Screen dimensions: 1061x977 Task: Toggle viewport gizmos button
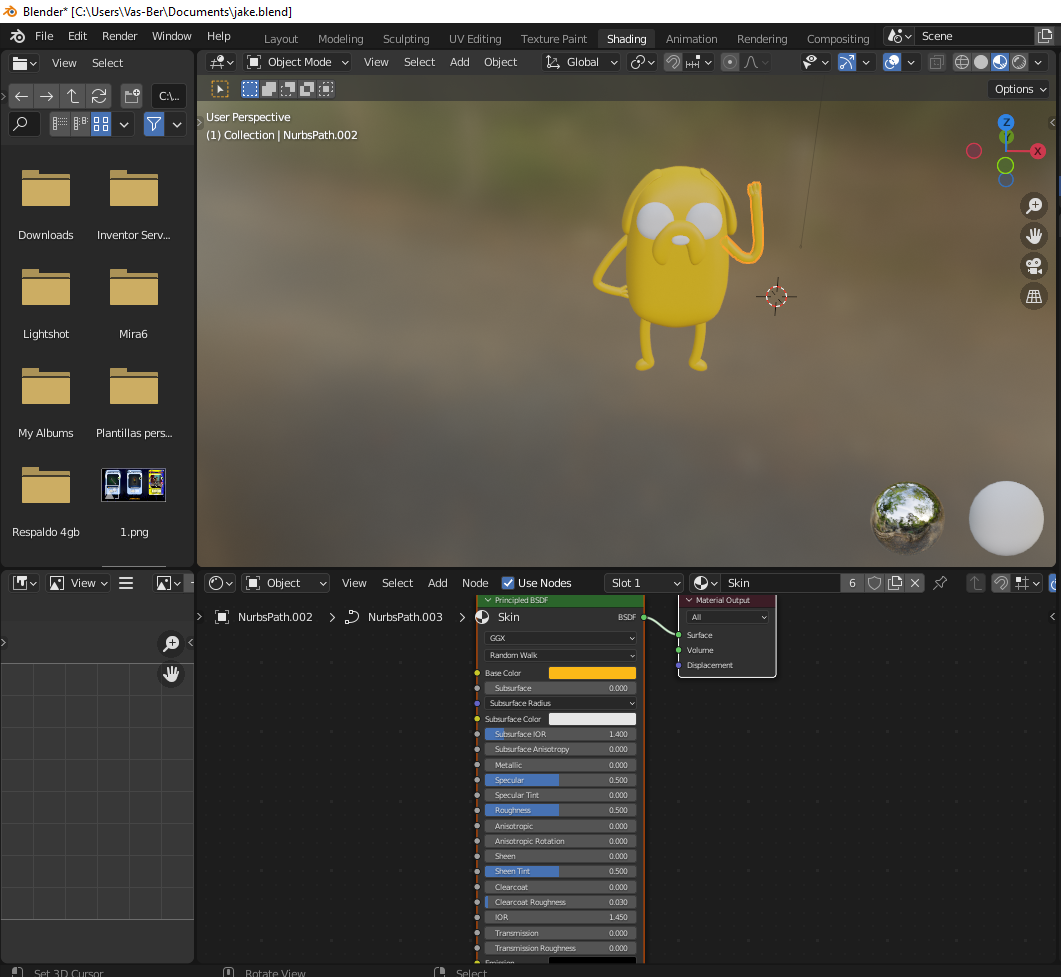(x=846, y=62)
